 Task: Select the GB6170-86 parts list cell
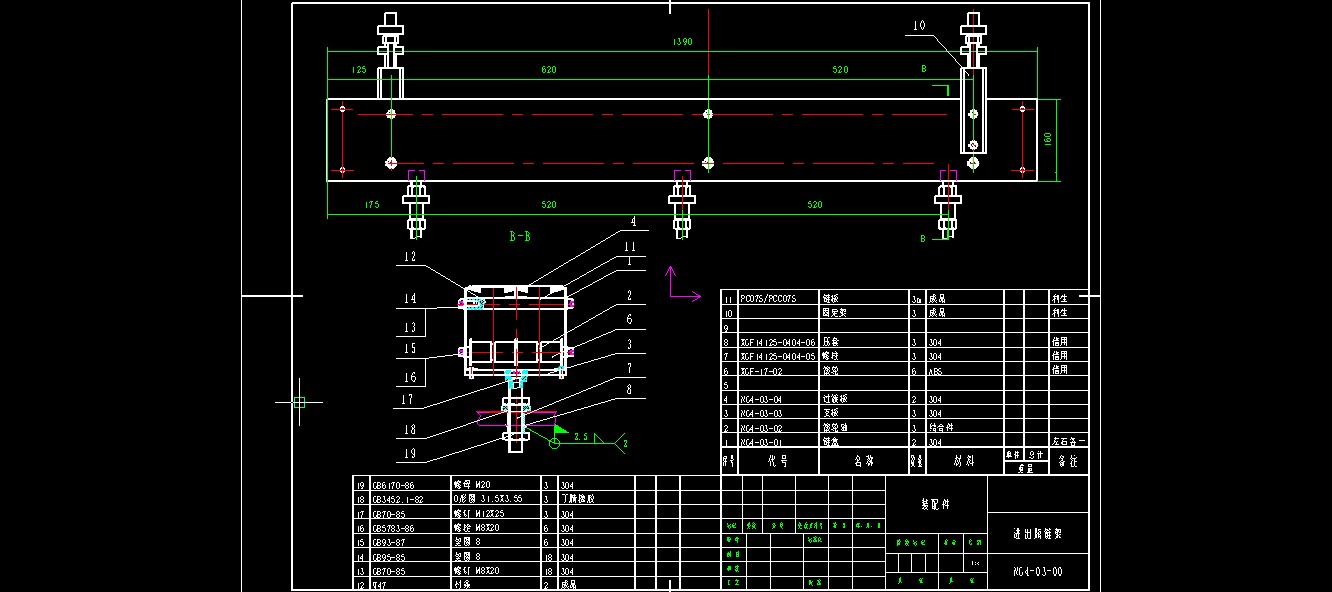click(x=392, y=483)
